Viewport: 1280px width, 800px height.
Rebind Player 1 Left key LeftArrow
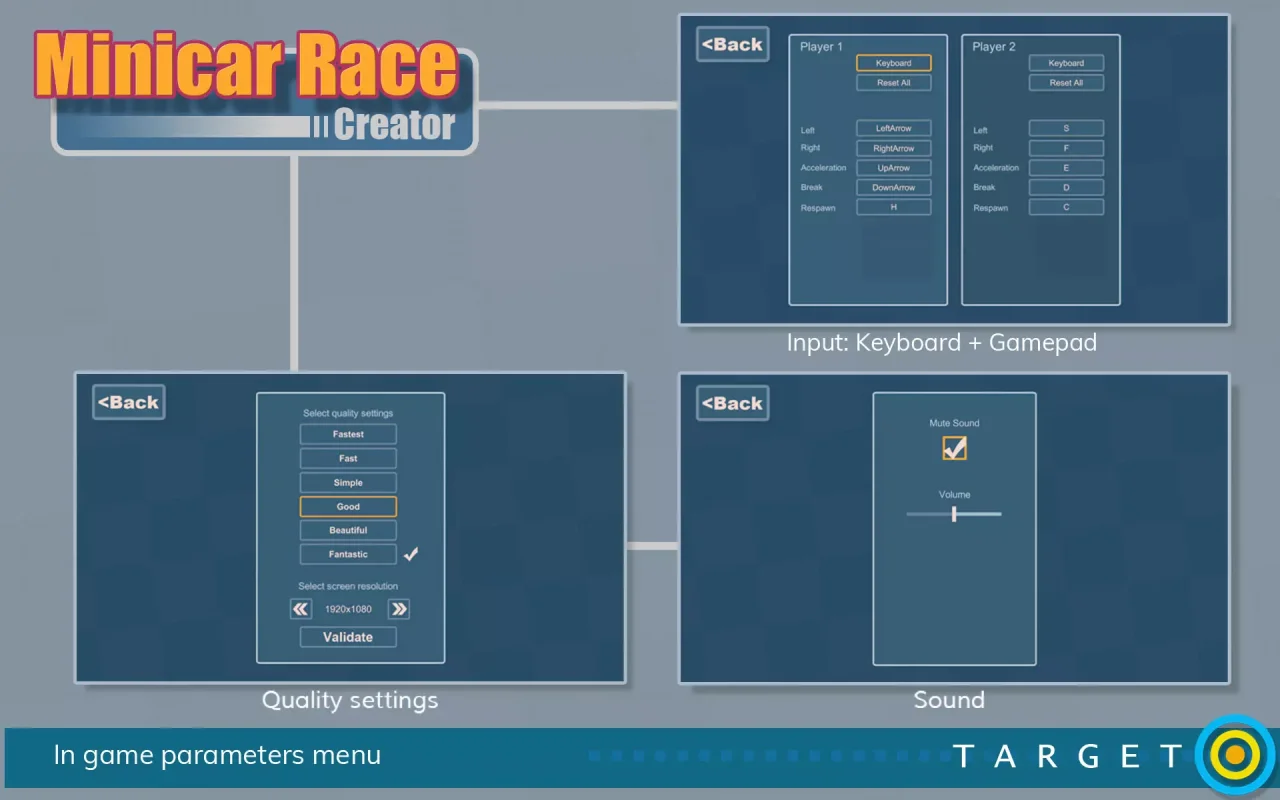[x=893, y=128]
